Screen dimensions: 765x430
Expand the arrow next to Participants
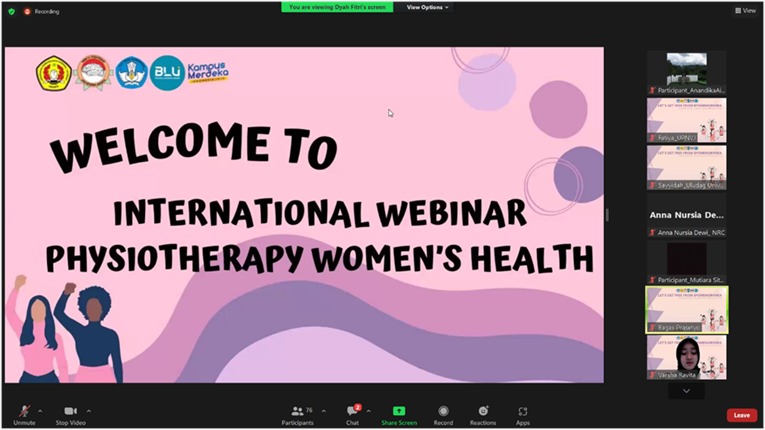pos(323,410)
